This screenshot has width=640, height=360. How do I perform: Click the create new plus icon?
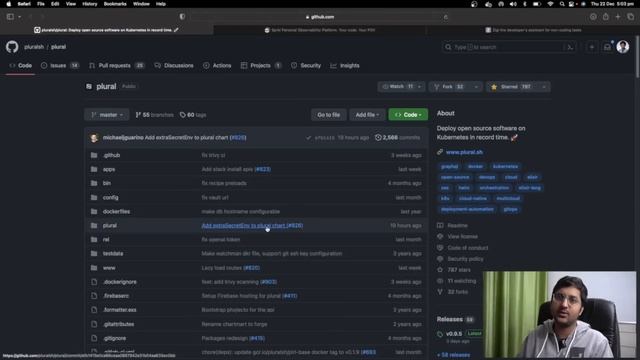pyautogui.click(x=592, y=47)
